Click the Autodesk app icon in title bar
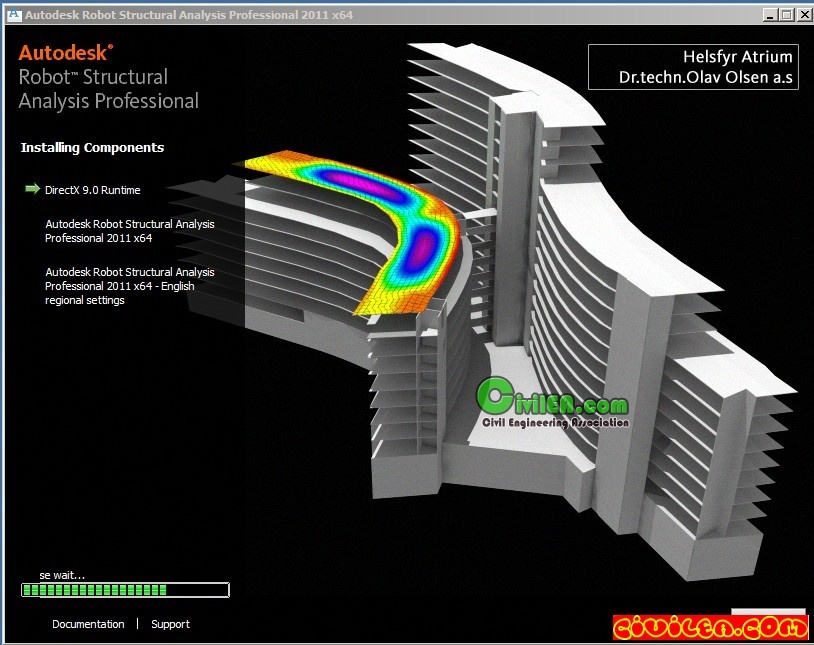814x645 pixels. click(x=14, y=15)
